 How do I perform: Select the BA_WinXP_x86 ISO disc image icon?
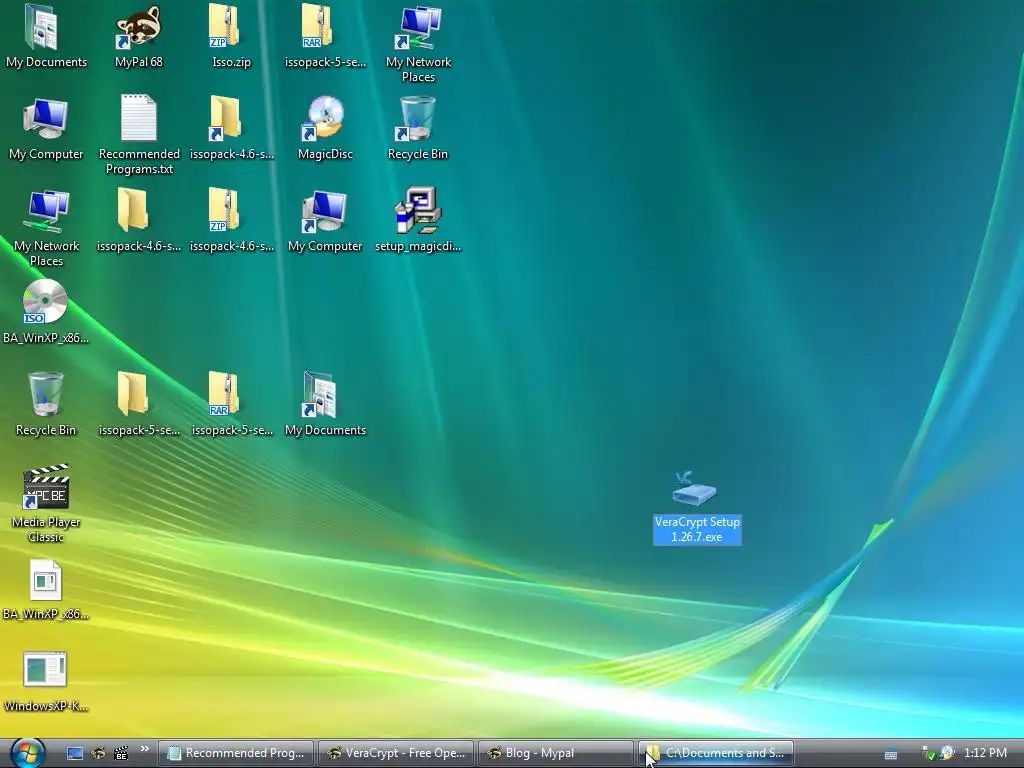[x=46, y=313]
